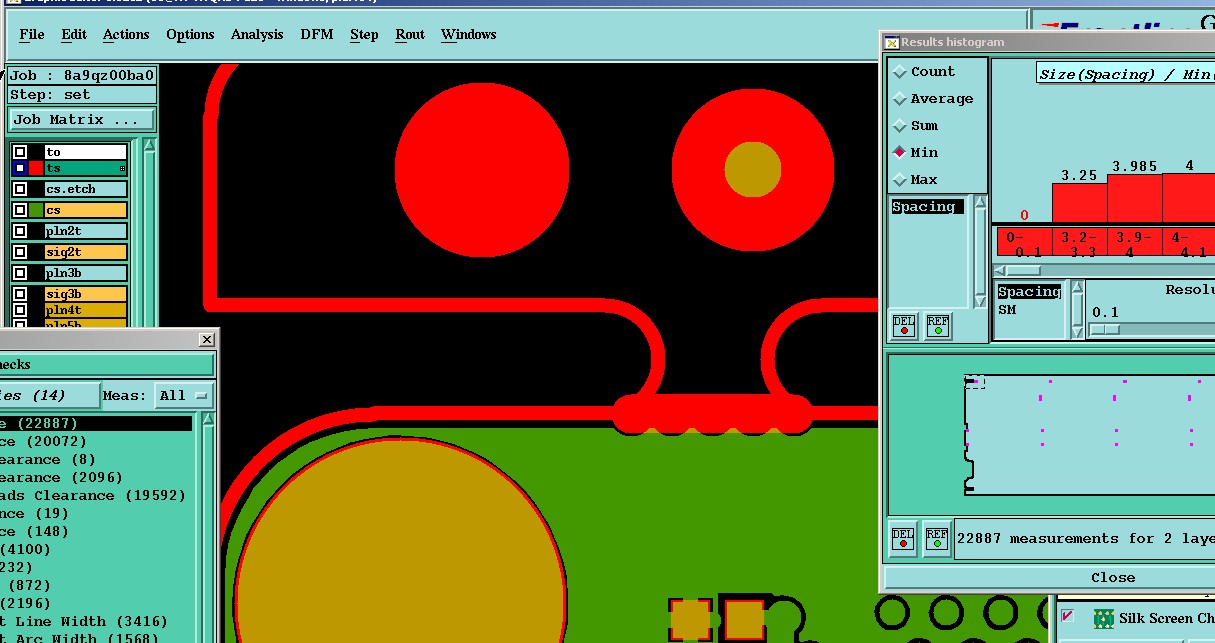
Task: Close the checks results panel with X
Action: 206,340
